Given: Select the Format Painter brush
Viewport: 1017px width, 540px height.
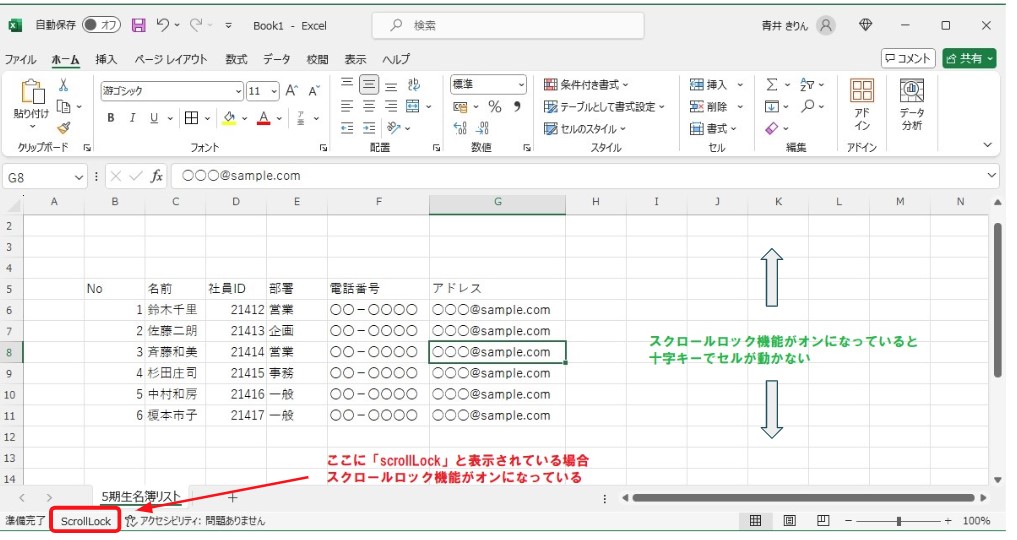Looking at the screenshot, I should pos(63,128).
